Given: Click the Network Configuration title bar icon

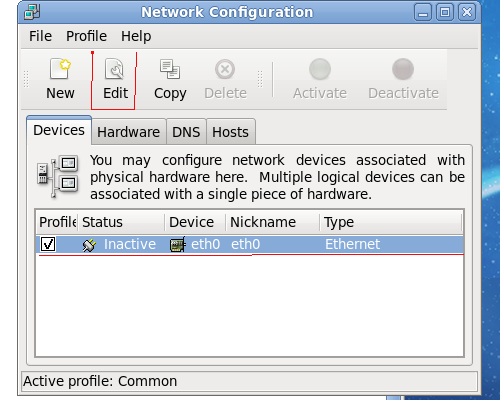Looking at the screenshot, I should (x=32, y=12).
